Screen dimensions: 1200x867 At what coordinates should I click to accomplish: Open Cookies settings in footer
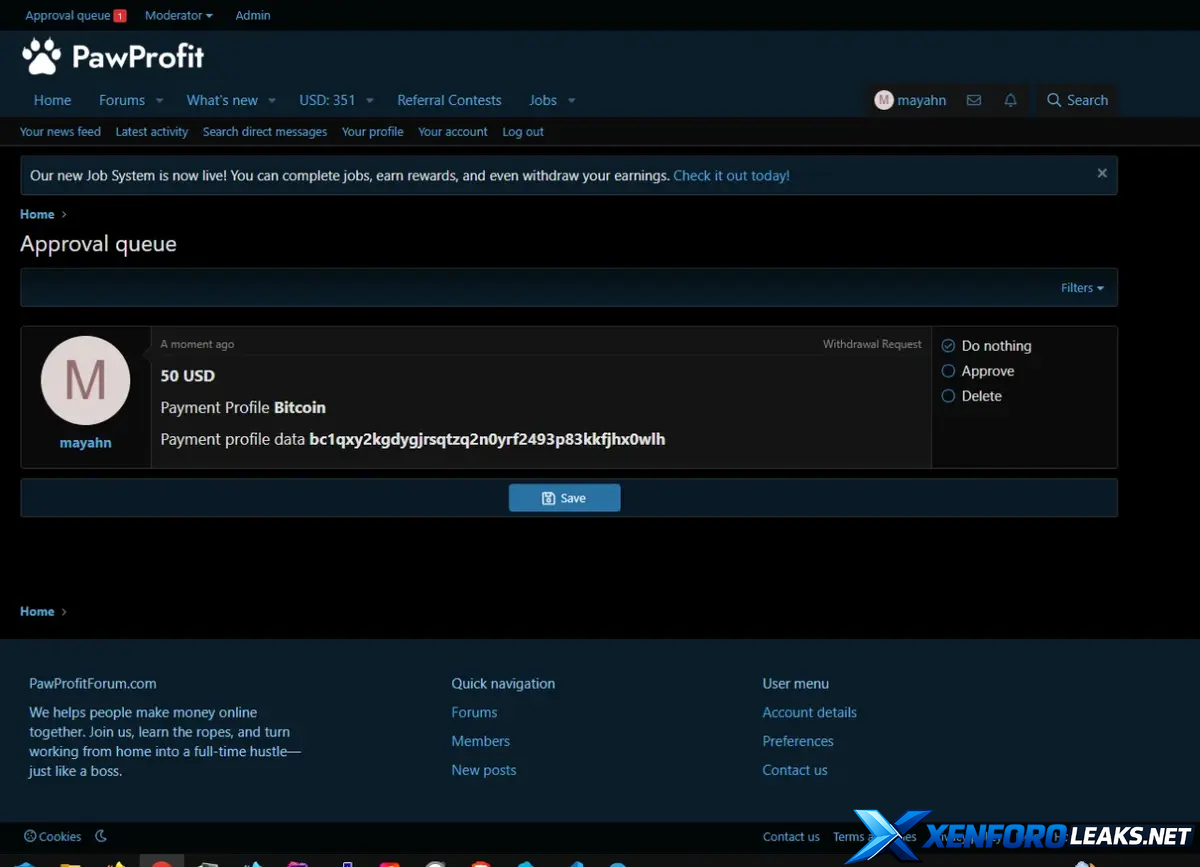[x=52, y=836]
